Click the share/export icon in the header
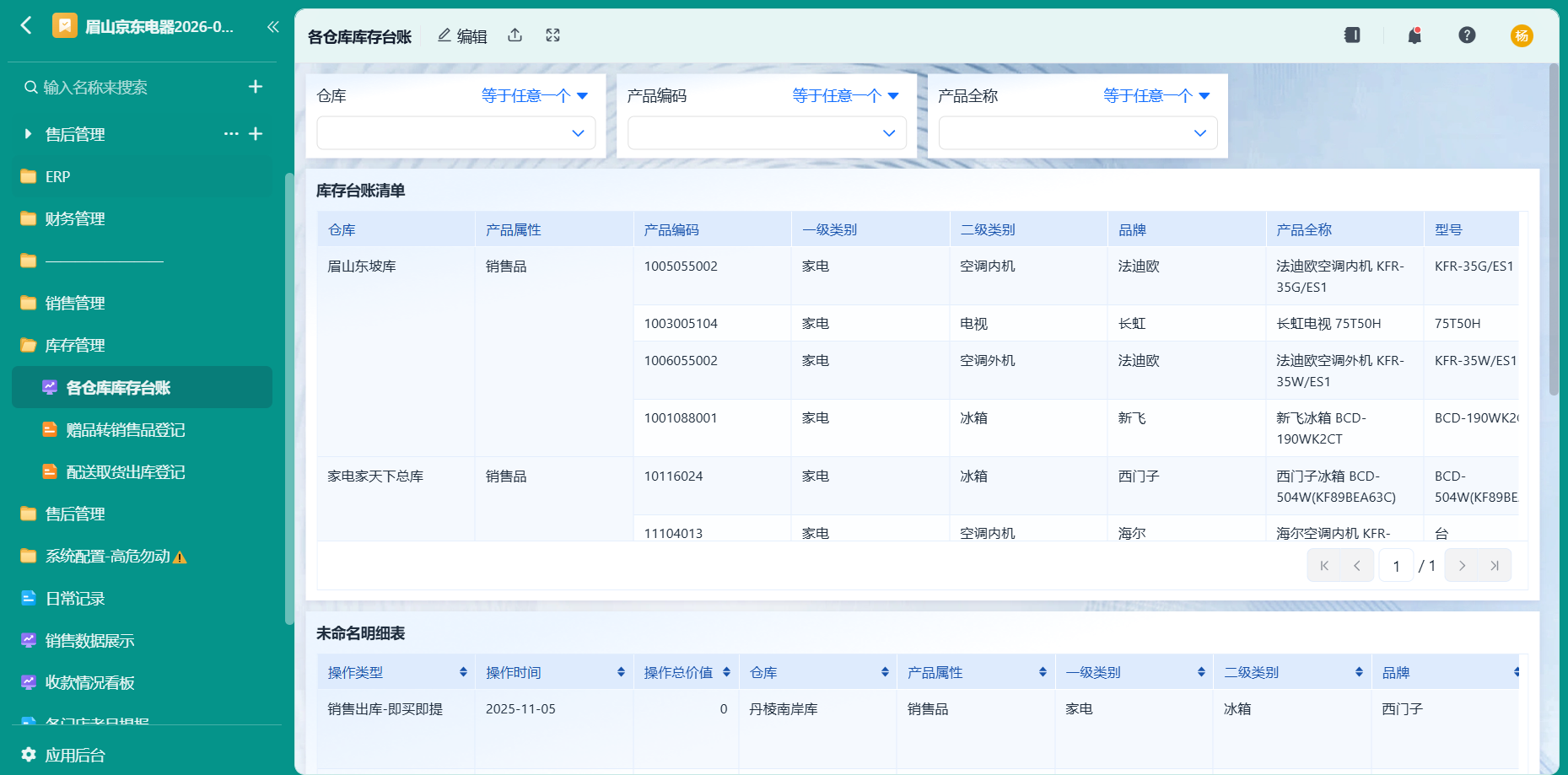The width and height of the screenshot is (1568, 775). tap(515, 35)
